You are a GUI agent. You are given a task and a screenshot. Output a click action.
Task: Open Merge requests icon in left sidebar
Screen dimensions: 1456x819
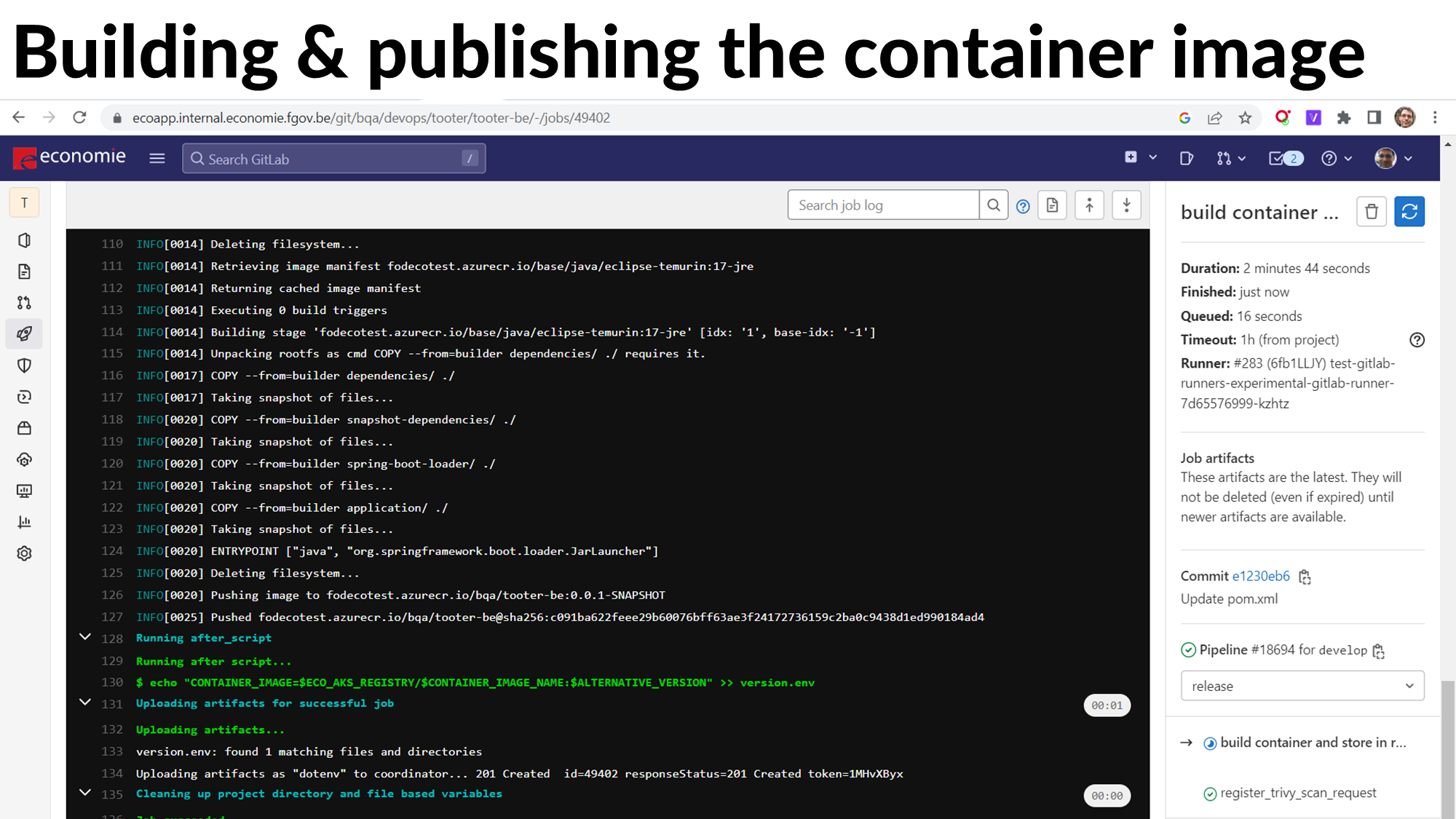tap(24, 303)
